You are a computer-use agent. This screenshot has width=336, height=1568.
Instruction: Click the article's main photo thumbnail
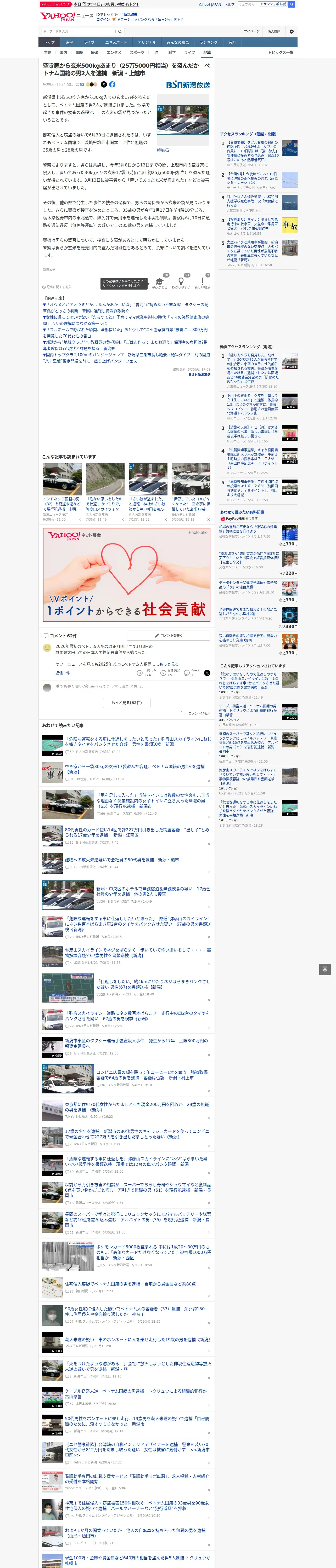pos(183,120)
